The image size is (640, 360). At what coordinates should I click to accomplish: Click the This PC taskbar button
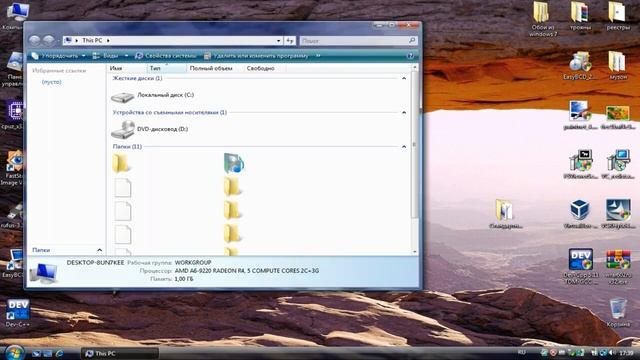[x=120, y=353]
